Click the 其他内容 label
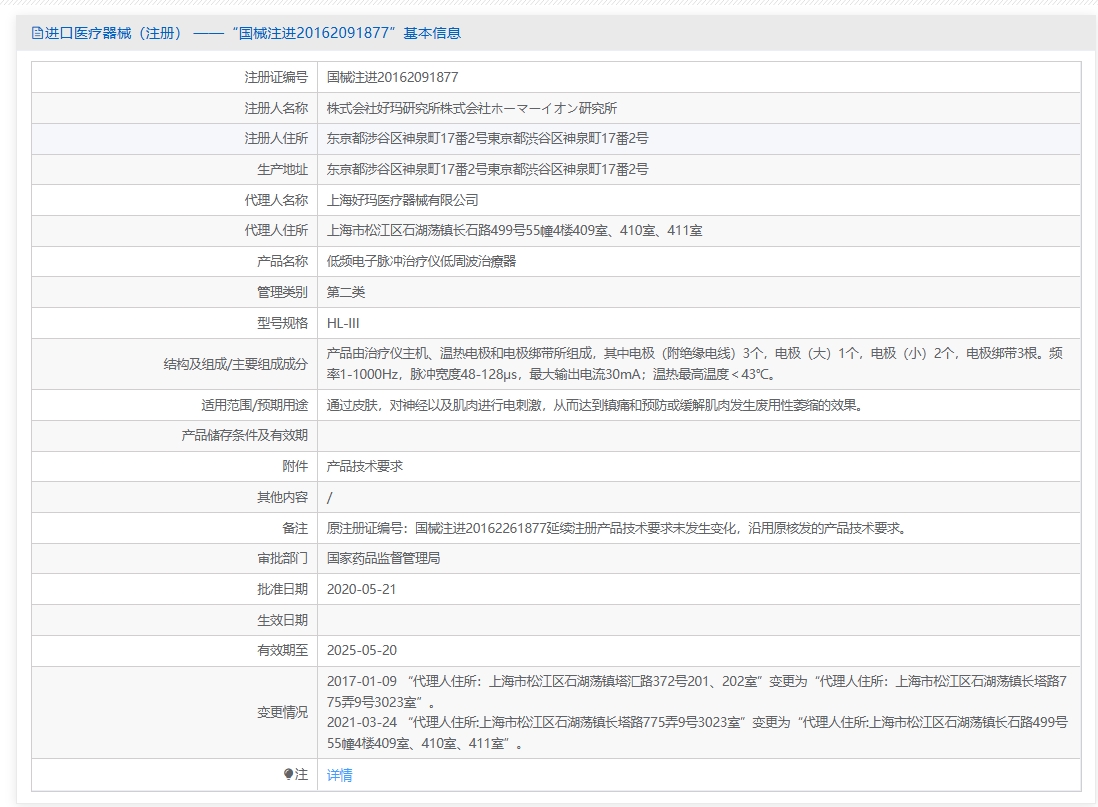 [282, 497]
